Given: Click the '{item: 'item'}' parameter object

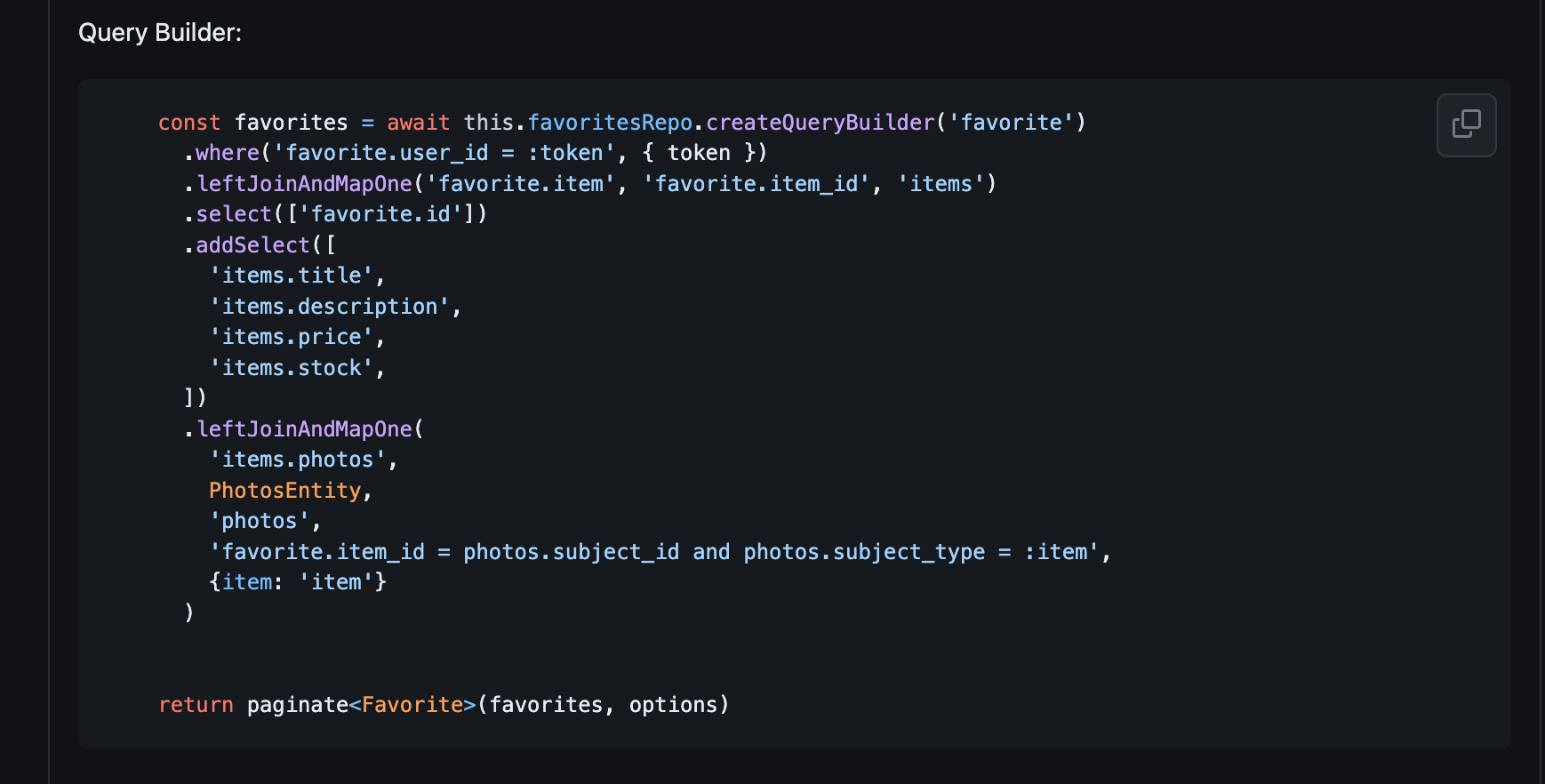Looking at the screenshot, I should pos(298,582).
